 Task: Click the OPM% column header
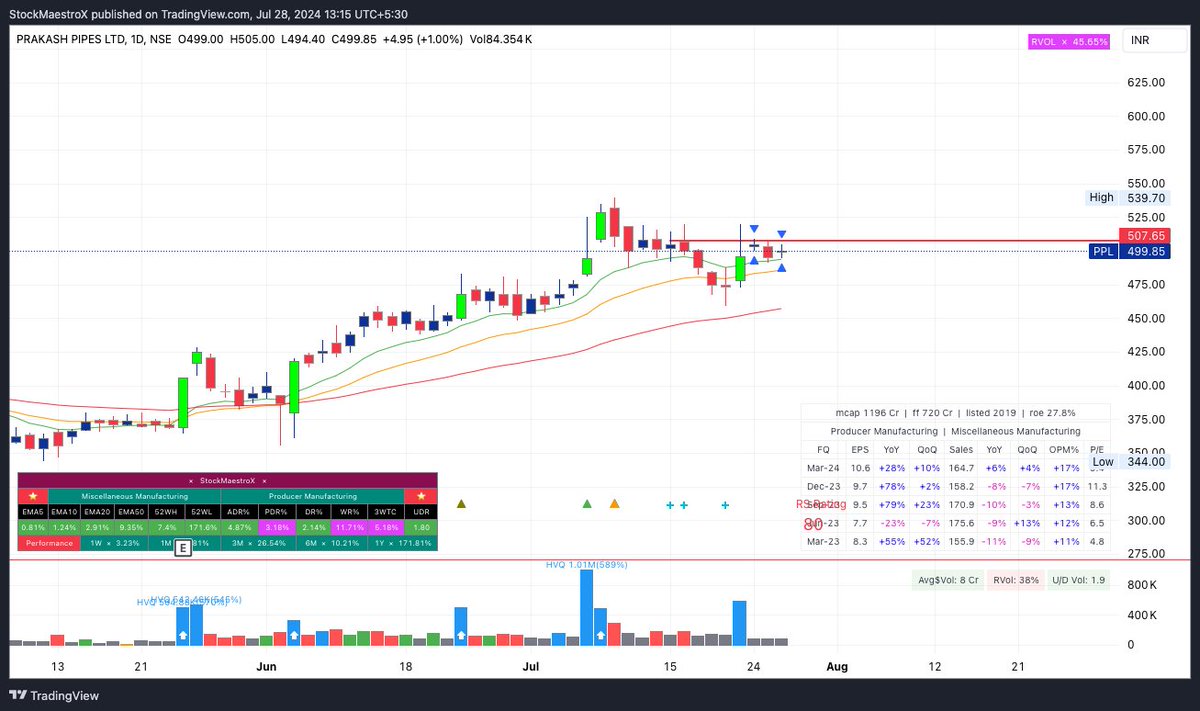point(1064,450)
